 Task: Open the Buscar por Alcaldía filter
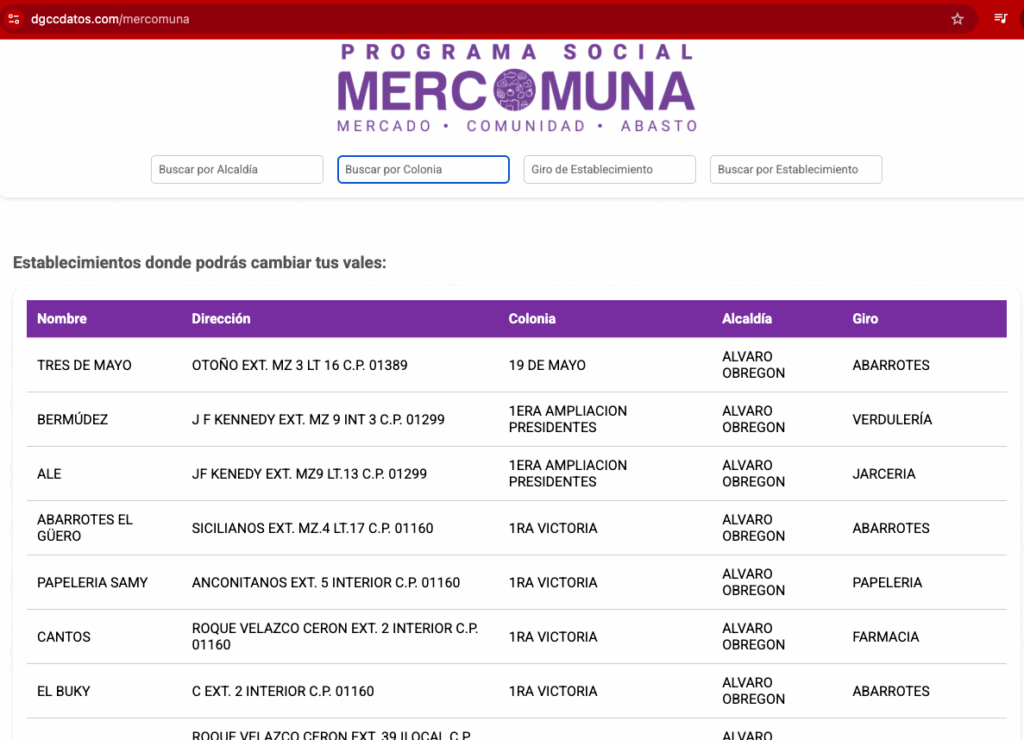click(x=236, y=169)
